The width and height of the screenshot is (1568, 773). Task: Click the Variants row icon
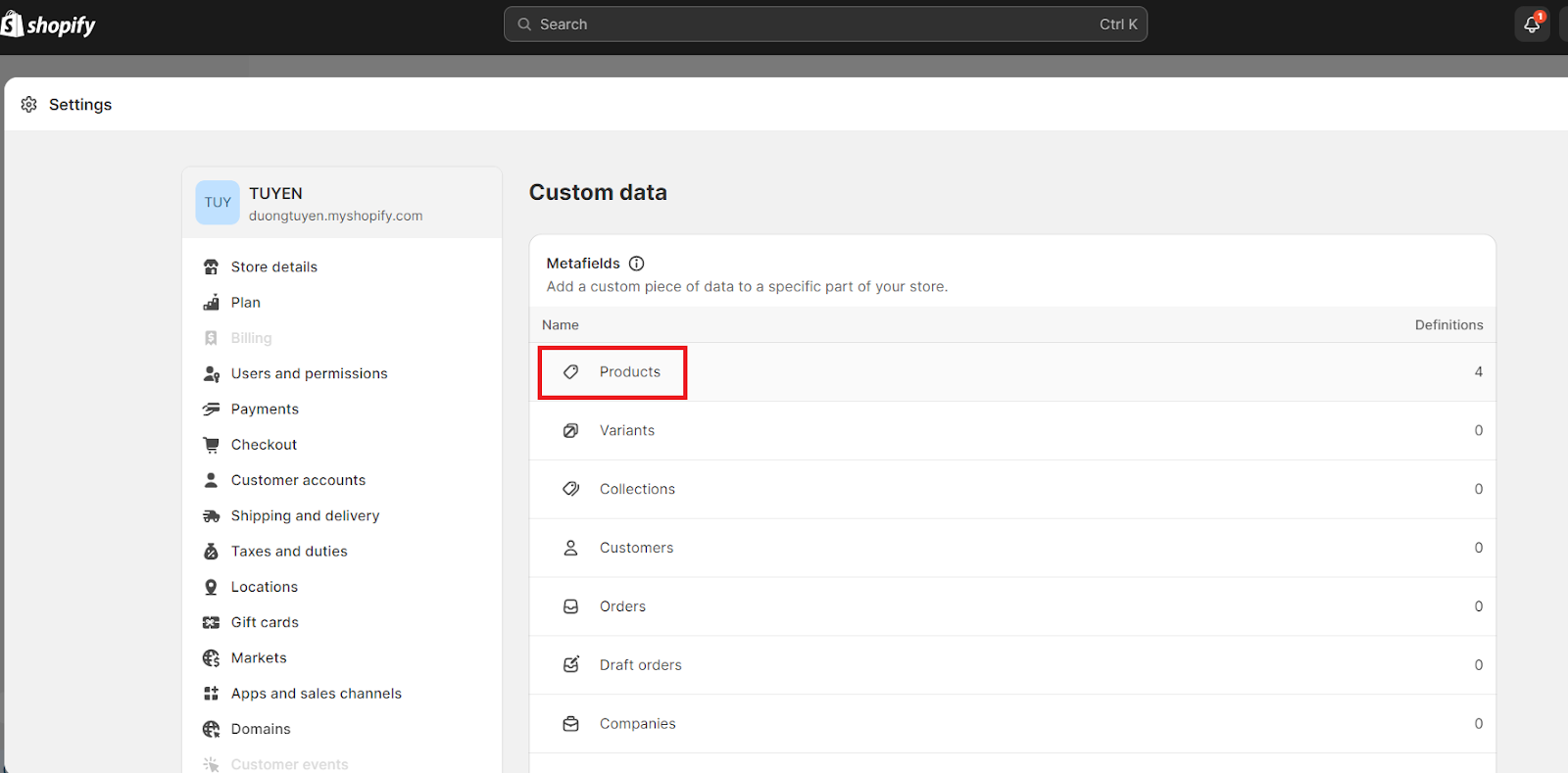571,431
